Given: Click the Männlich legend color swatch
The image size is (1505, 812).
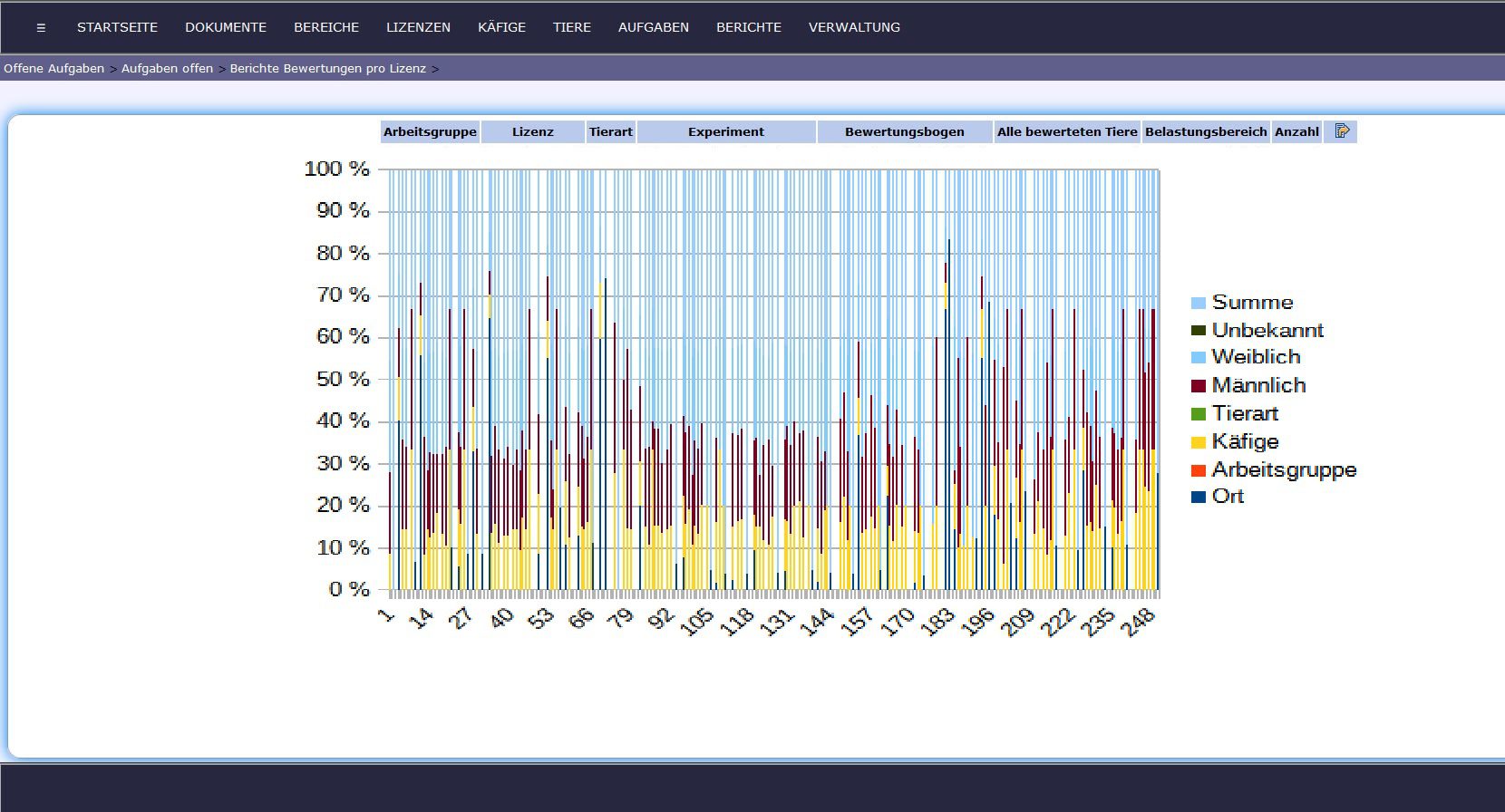Looking at the screenshot, I should tap(1199, 386).
